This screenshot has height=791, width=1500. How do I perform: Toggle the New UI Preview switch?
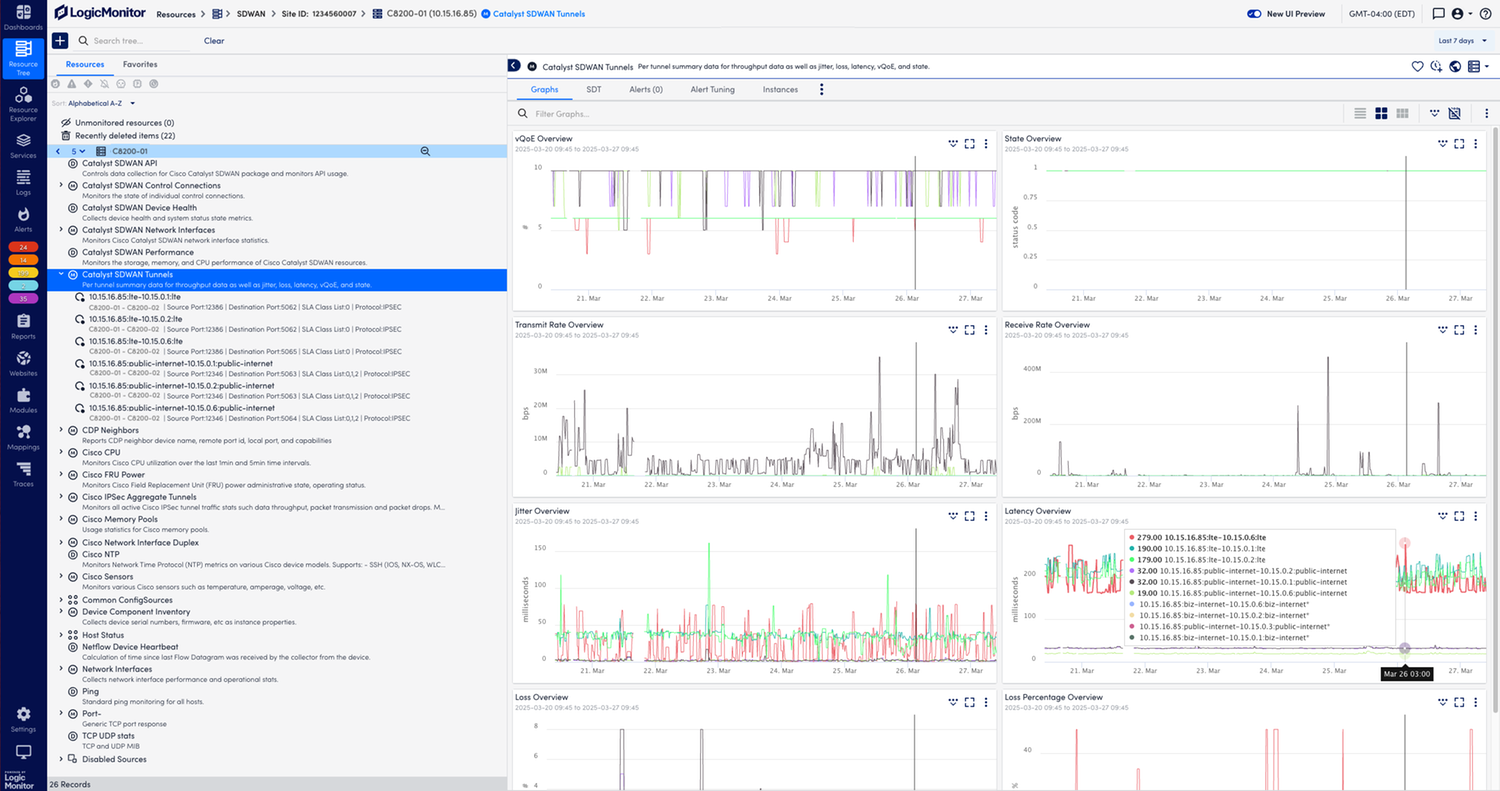tap(1254, 14)
